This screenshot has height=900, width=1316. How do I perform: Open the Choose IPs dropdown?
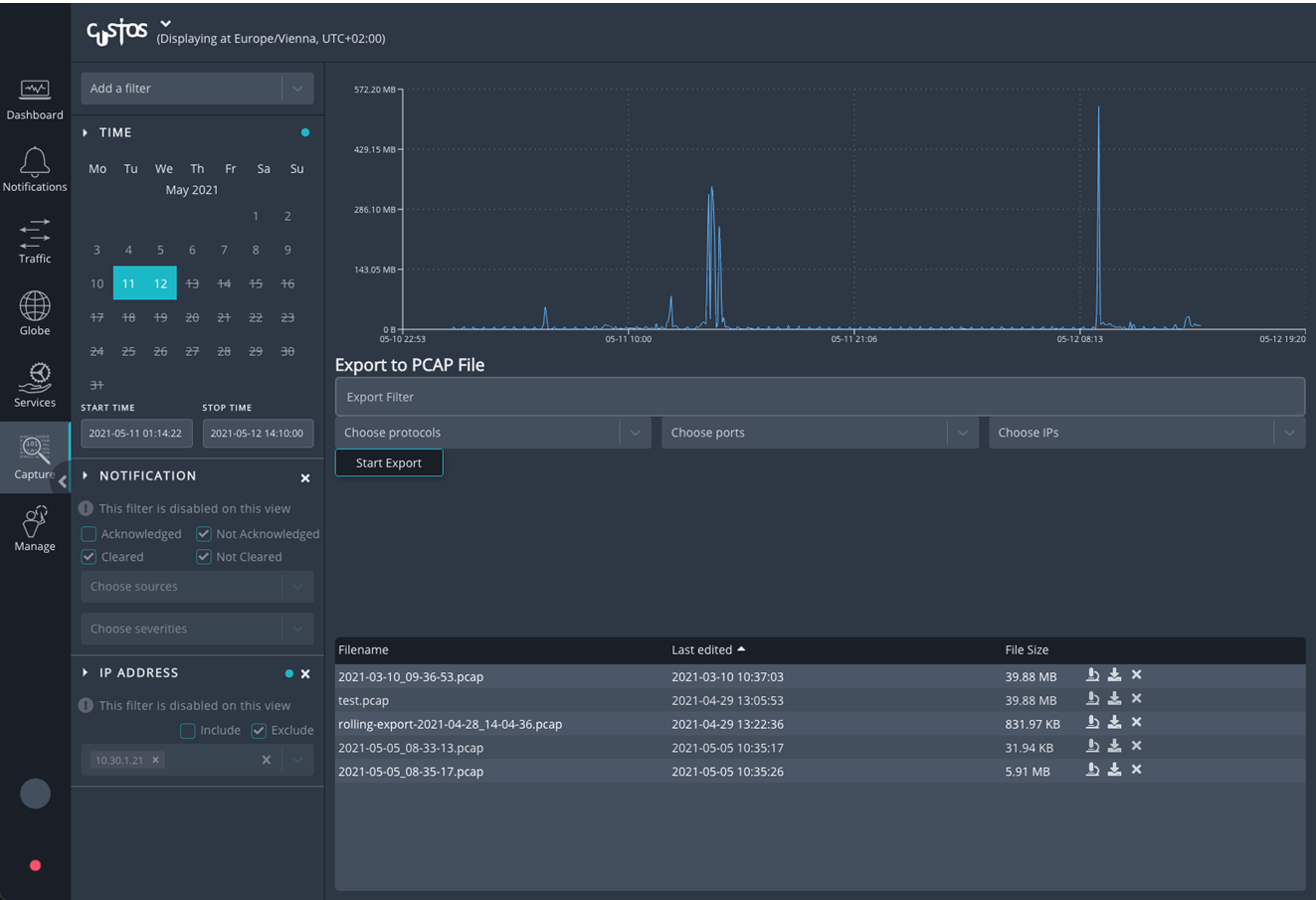click(1147, 433)
